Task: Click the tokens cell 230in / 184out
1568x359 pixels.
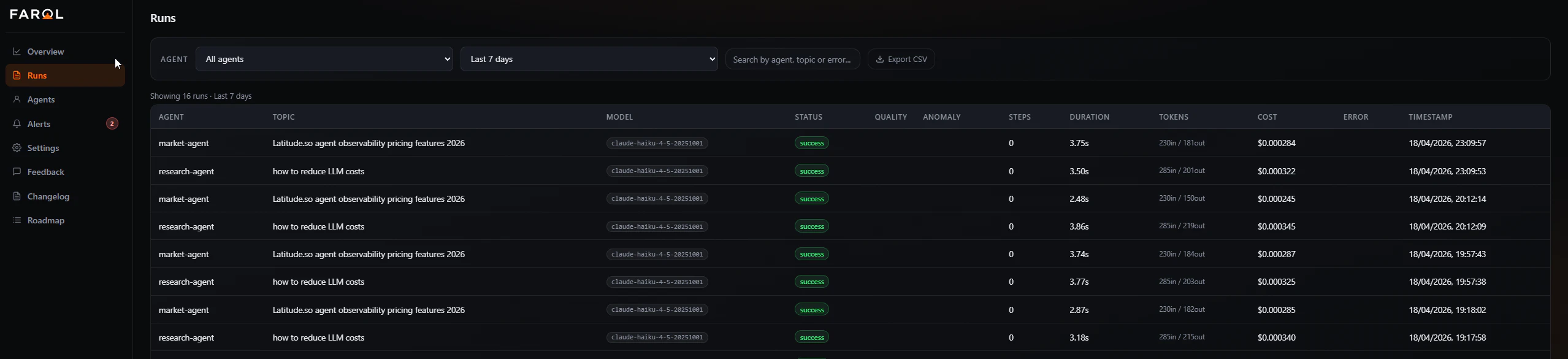Action: tap(1182, 254)
